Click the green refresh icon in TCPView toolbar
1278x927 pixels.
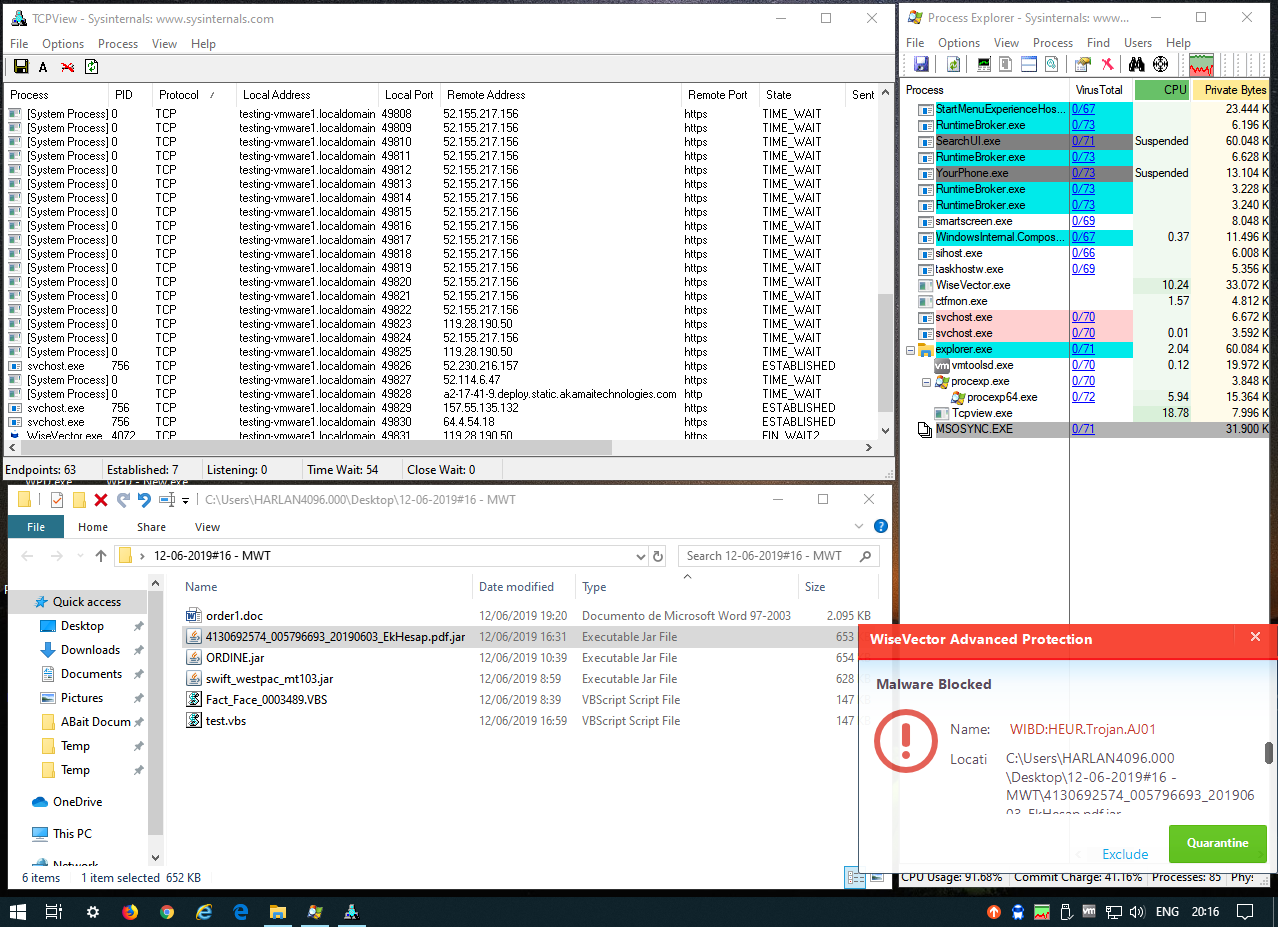[91, 67]
